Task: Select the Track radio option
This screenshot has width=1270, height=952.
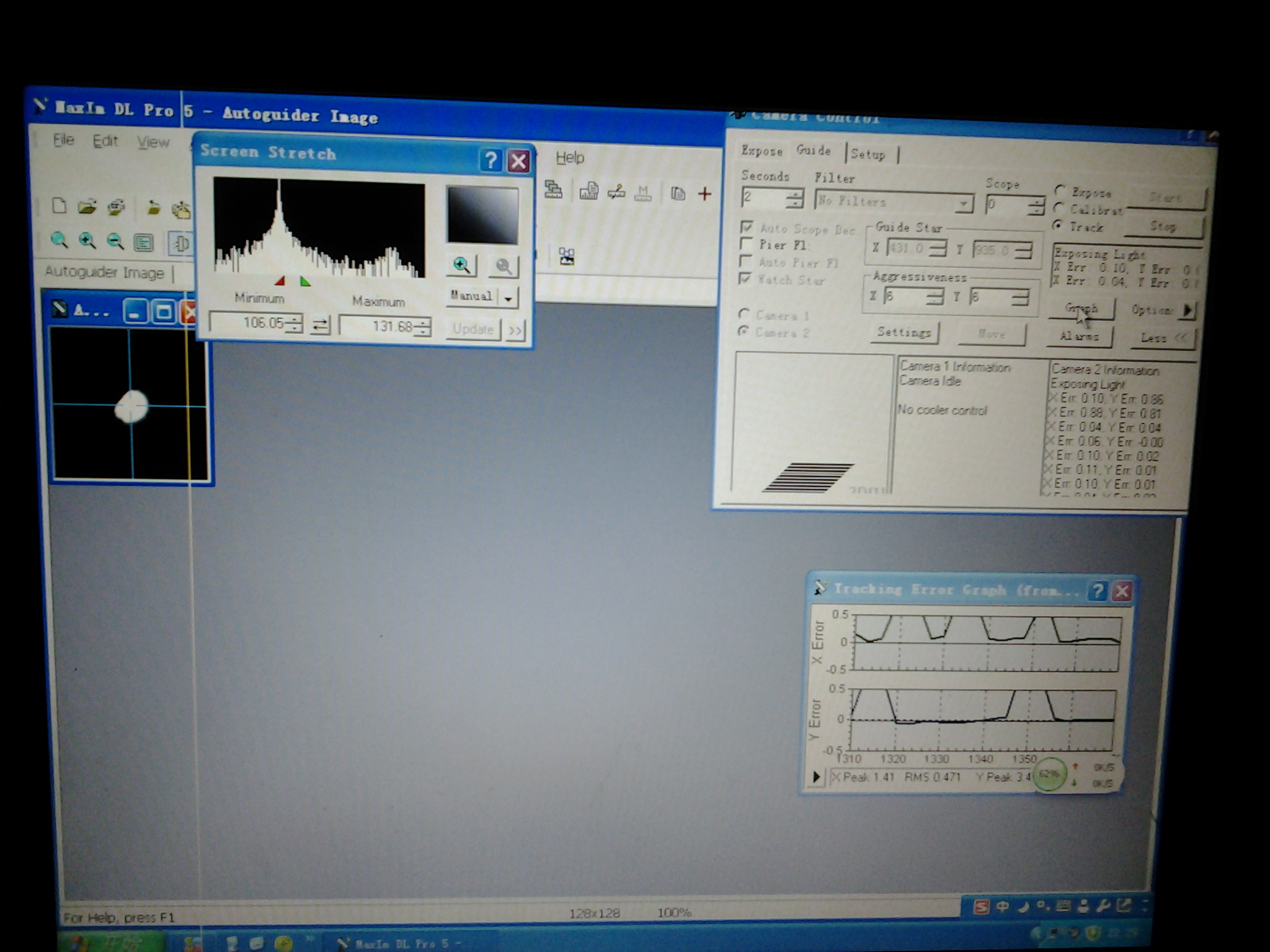Action: coord(1059,226)
